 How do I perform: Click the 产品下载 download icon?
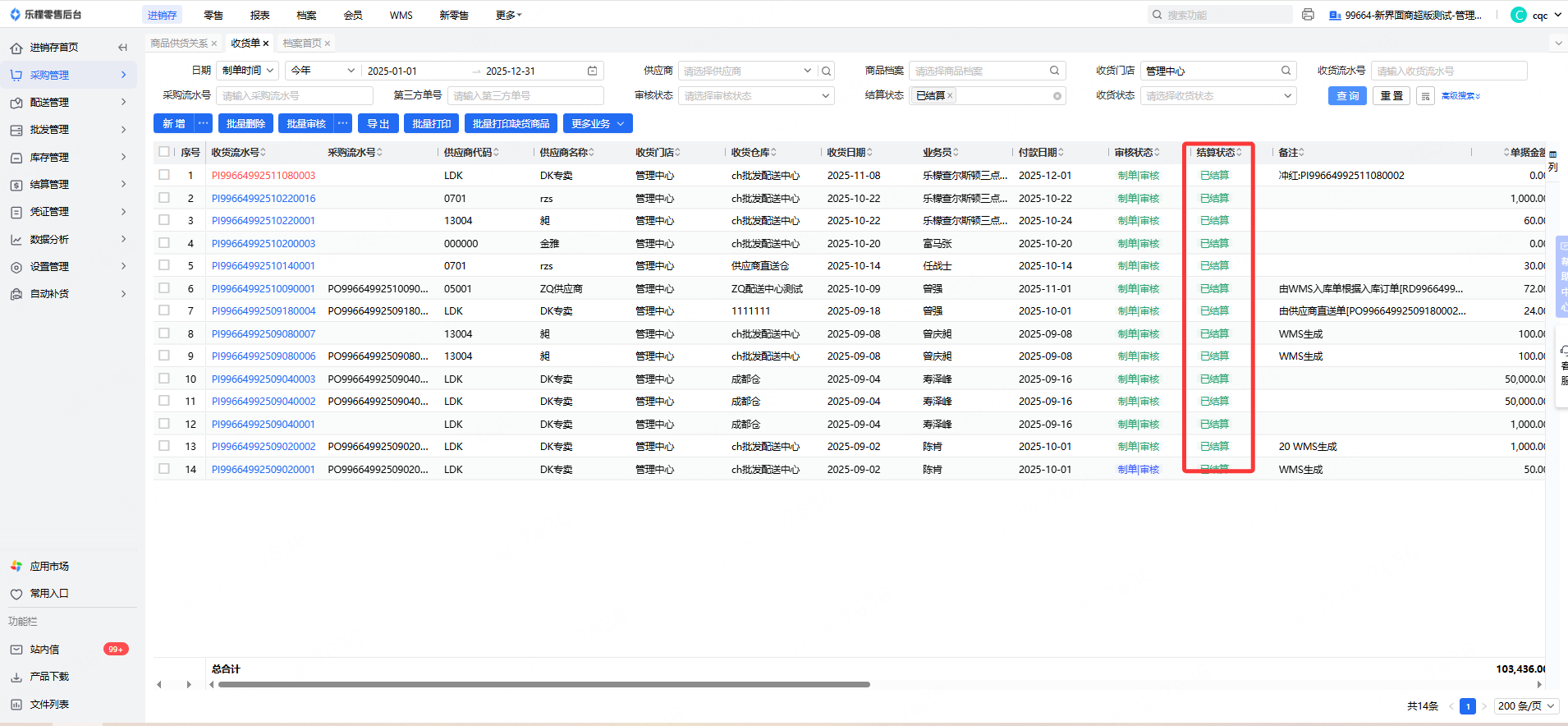pyautogui.click(x=16, y=677)
